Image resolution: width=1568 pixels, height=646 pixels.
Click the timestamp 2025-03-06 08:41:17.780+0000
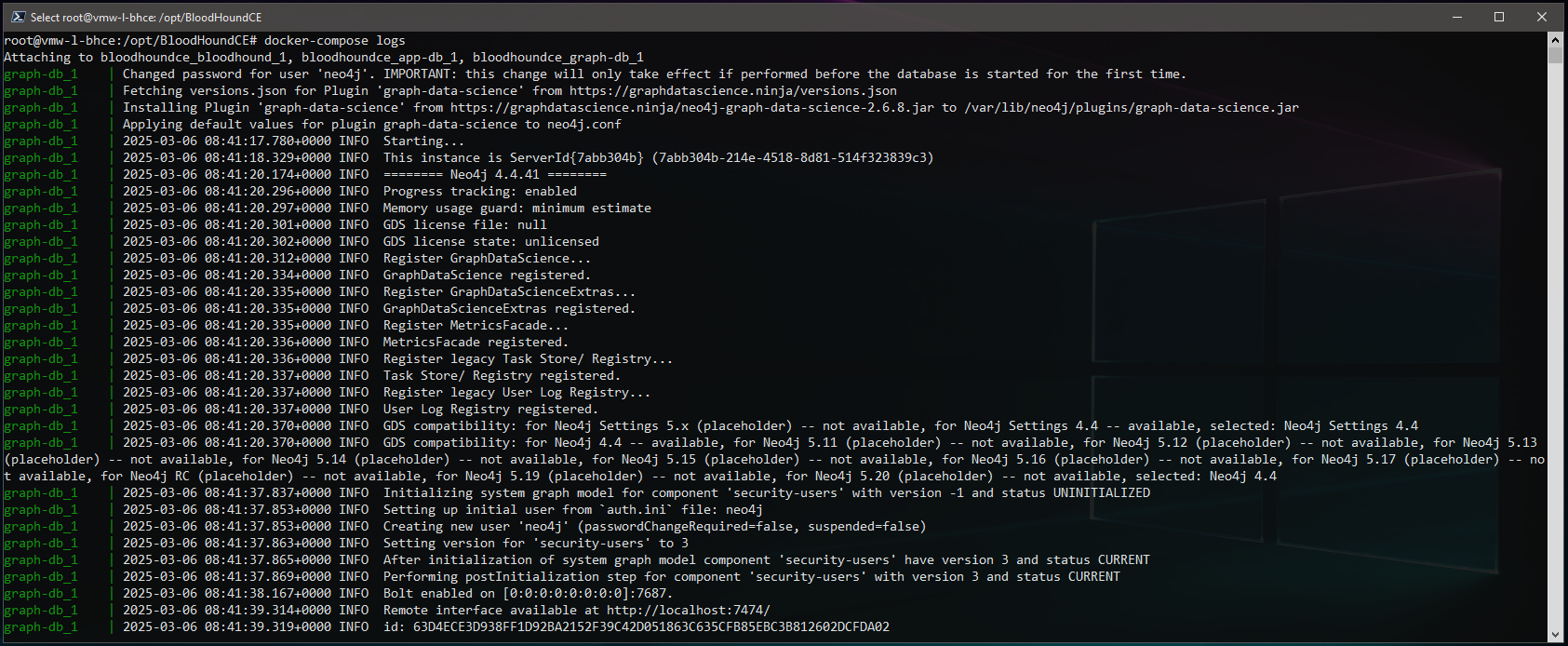[x=227, y=141]
